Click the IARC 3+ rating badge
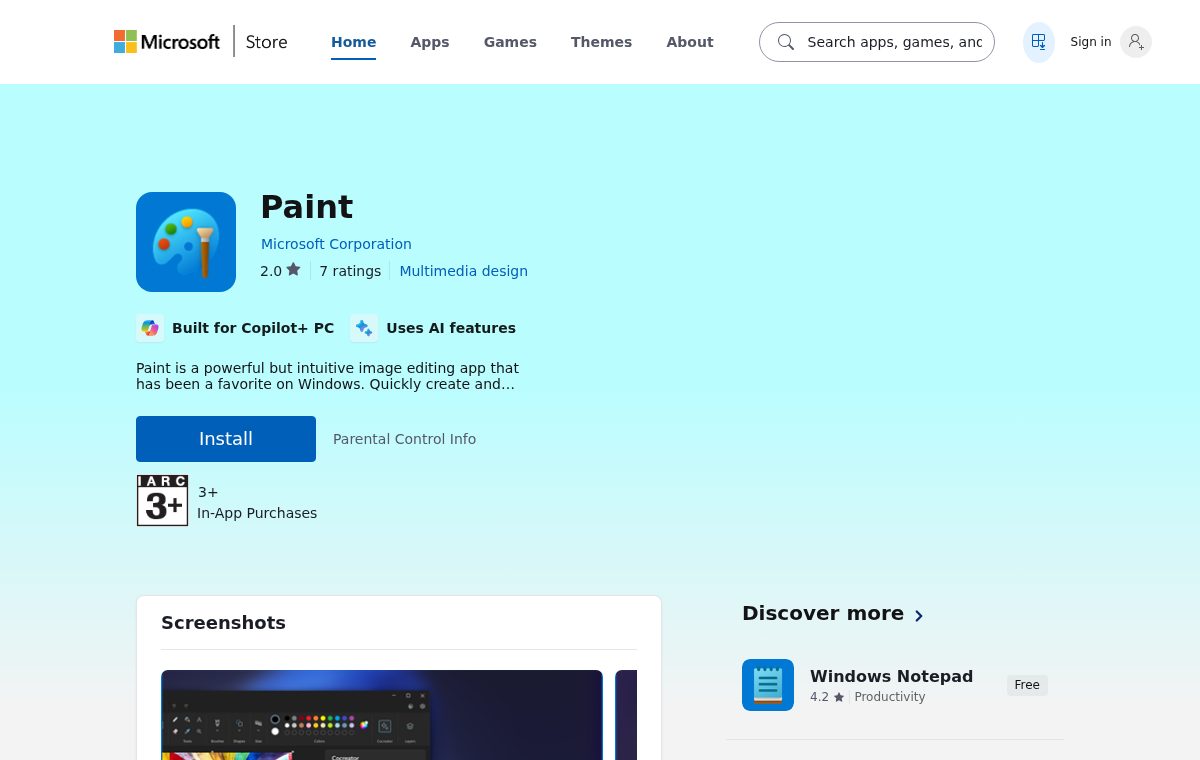The height and width of the screenshot is (760, 1200). click(x=162, y=500)
